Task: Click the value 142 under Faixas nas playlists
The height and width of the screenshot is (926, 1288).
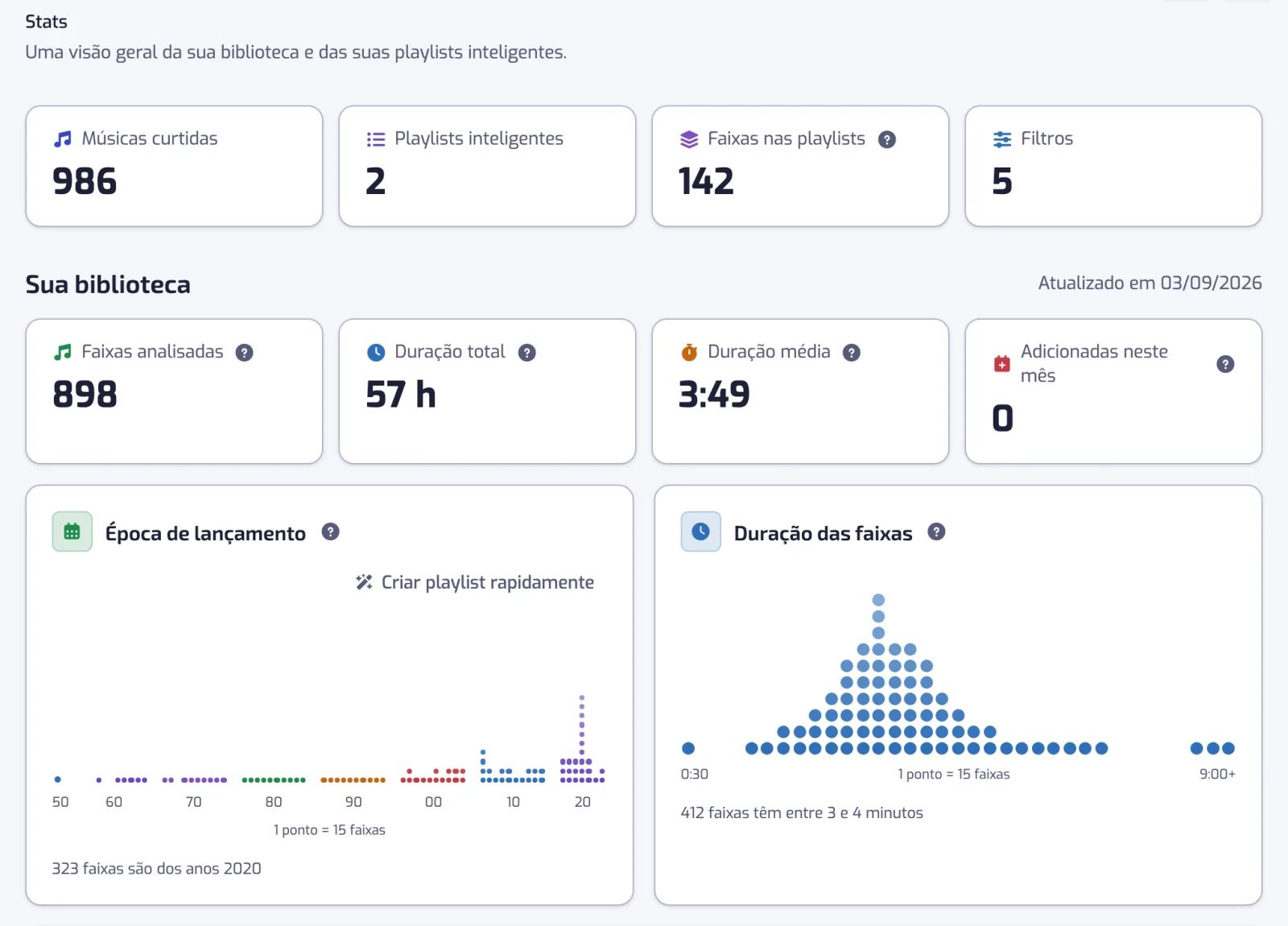Action: coord(706,181)
